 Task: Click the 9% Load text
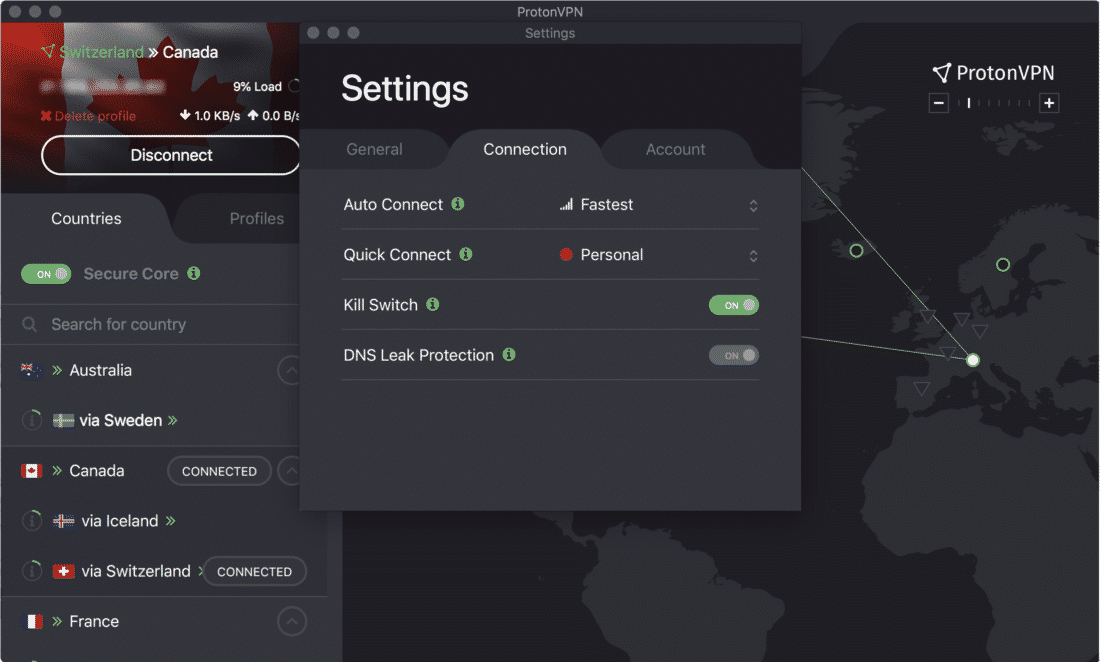coord(257,86)
